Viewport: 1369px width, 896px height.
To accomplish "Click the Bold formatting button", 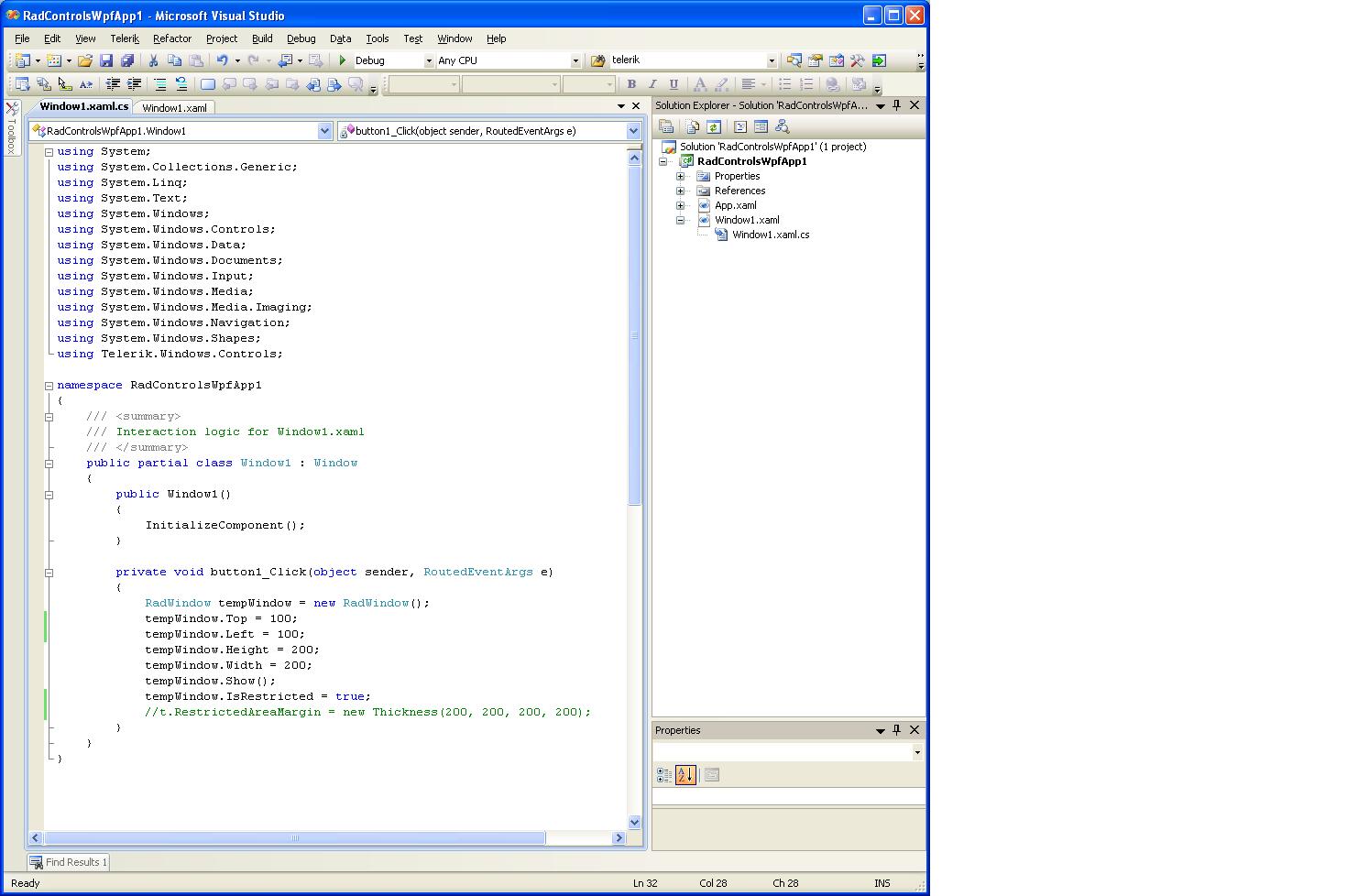I will (x=631, y=84).
